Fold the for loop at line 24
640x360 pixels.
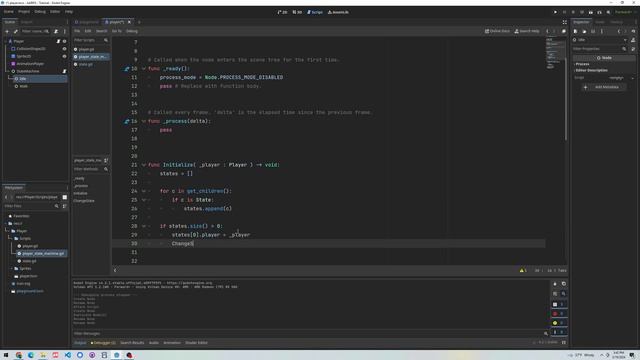(x=144, y=191)
